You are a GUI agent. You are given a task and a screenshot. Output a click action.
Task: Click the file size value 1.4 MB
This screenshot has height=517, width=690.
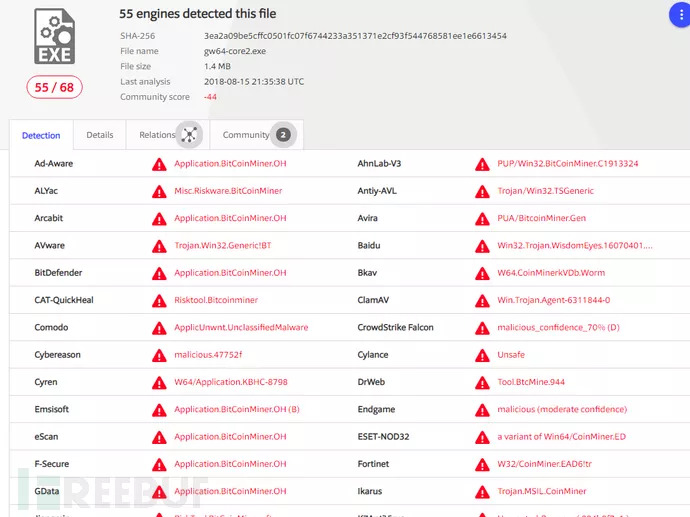[217, 66]
